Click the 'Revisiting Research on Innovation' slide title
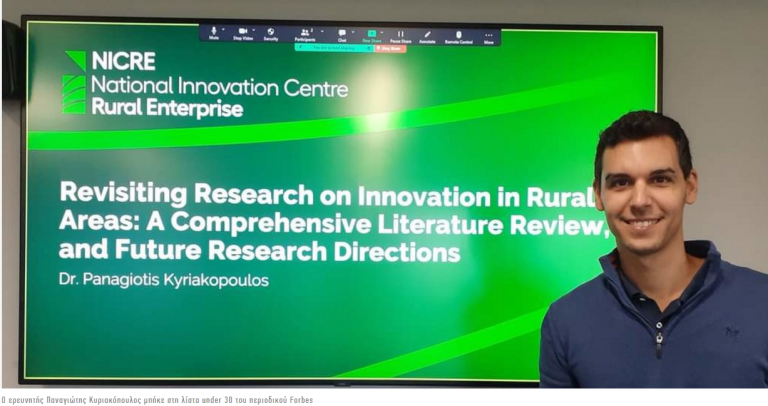The height and width of the screenshot is (406, 768). click(333, 223)
